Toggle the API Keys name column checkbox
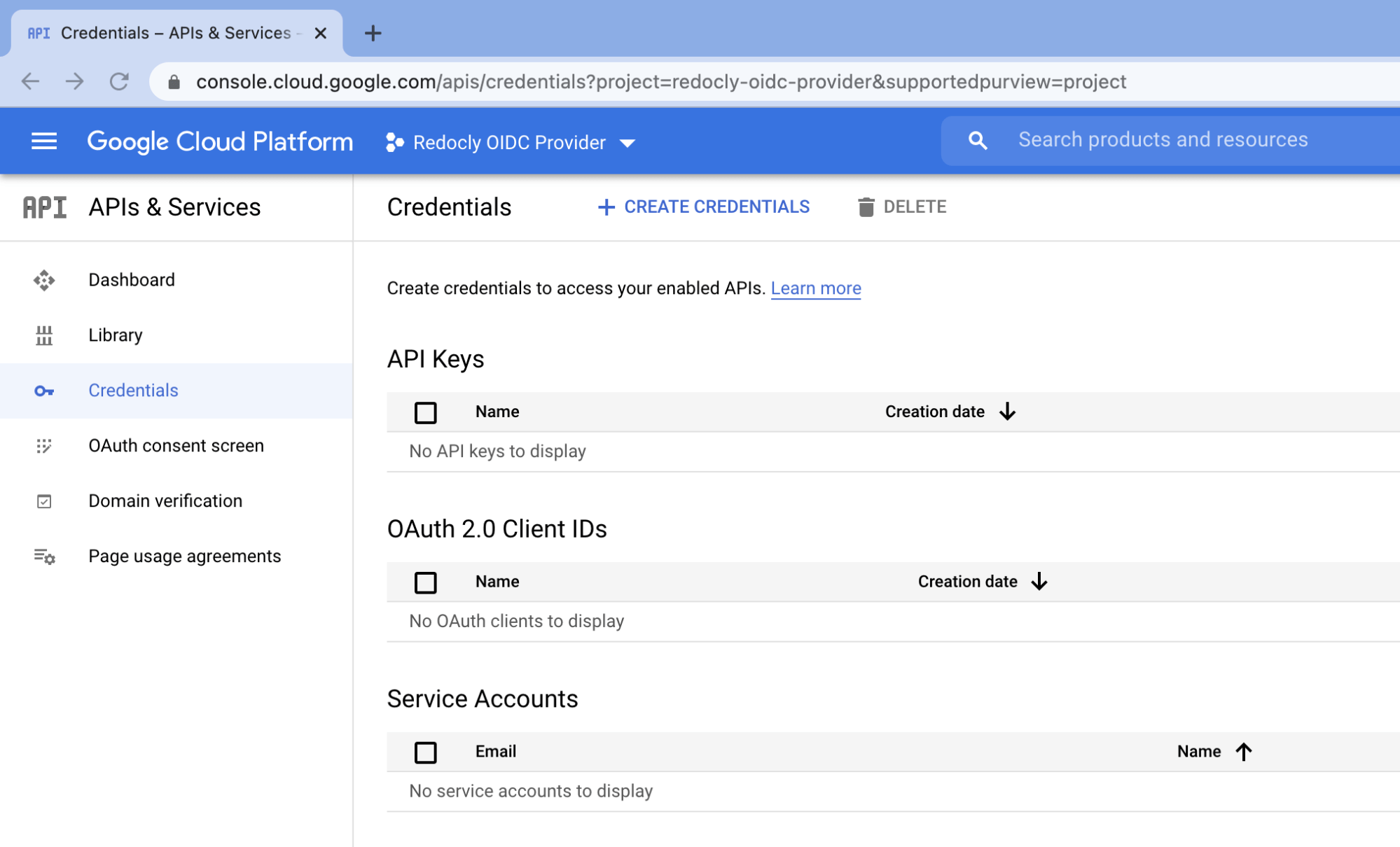The height and width of the screenshot is (847, 1400). click(424, 411)
